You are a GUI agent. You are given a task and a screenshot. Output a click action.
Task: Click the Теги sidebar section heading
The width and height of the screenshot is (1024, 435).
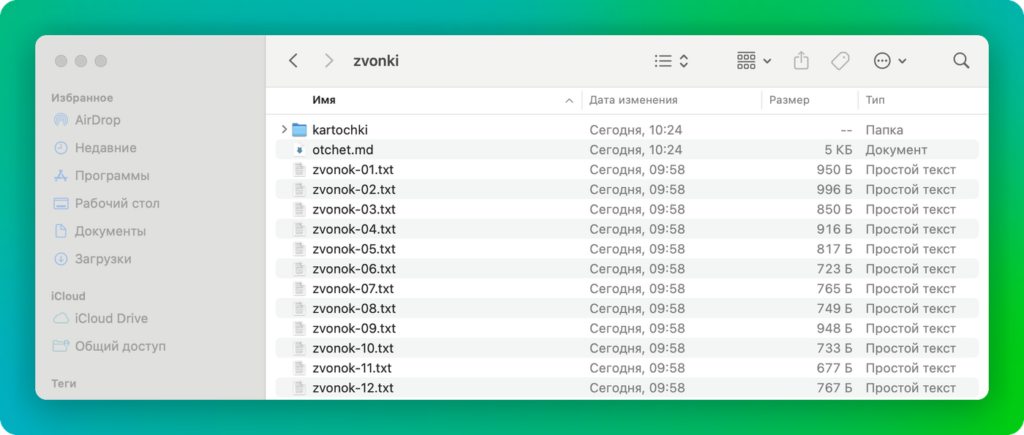coord(64,383)
